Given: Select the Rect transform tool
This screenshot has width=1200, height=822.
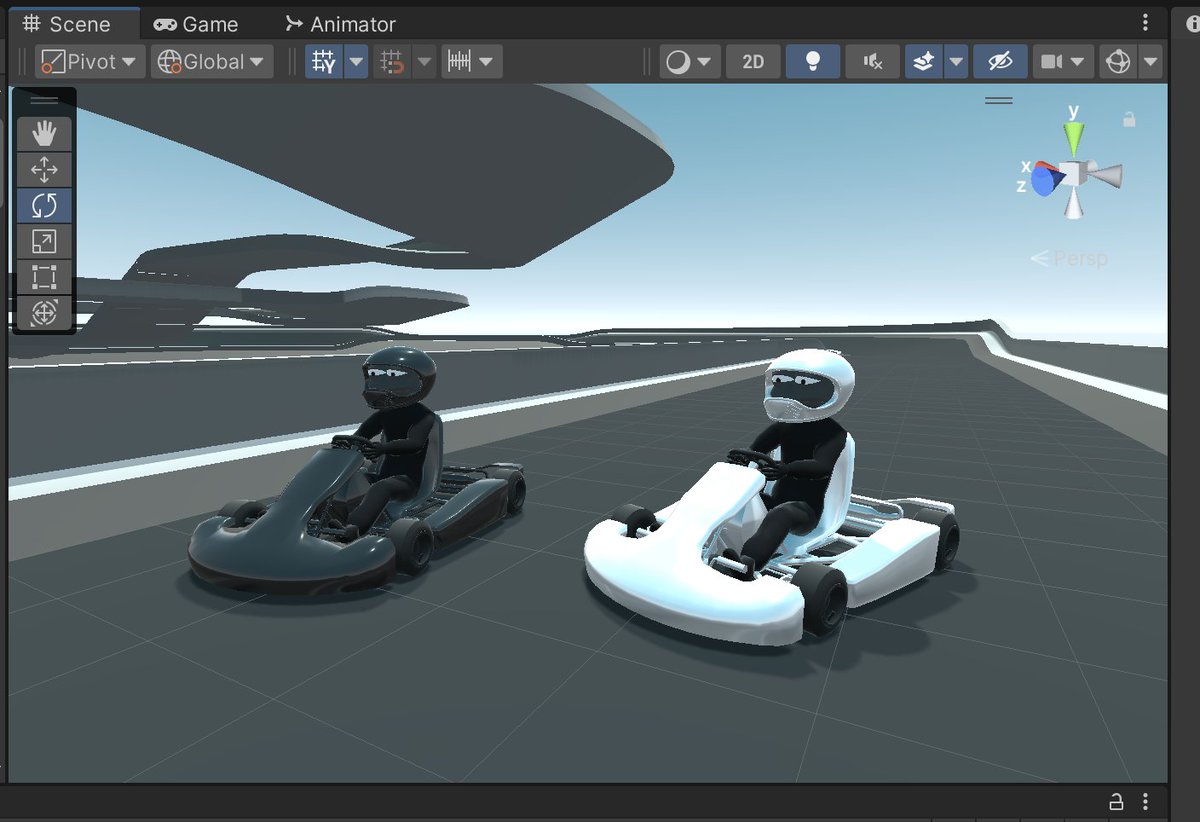Looking at the screenshot, I should pyautogui.click(x=42, y=277).
